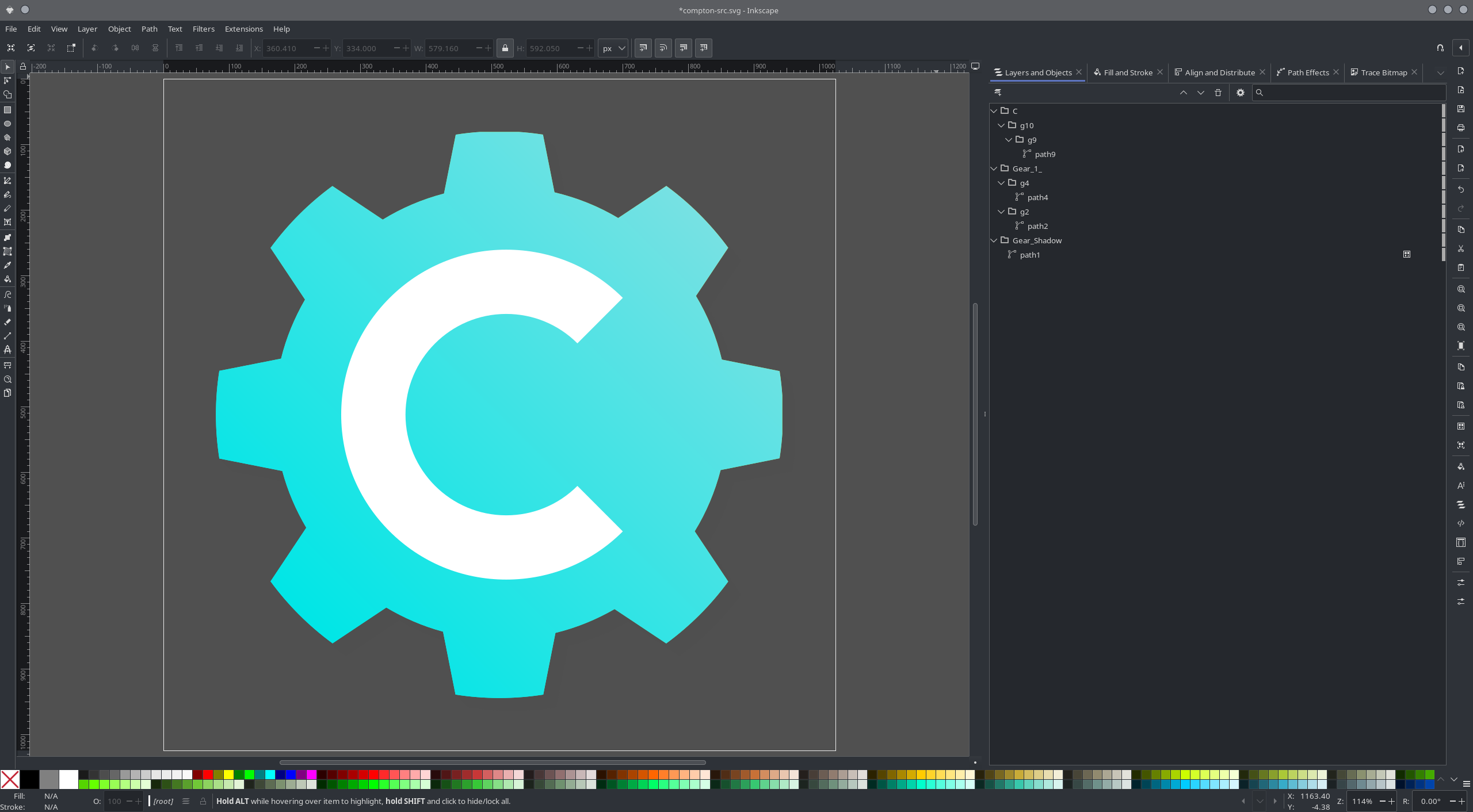The image size is (1473, 812).
Task: Select the Star and Polygon tool
Action: pos(7,137)
